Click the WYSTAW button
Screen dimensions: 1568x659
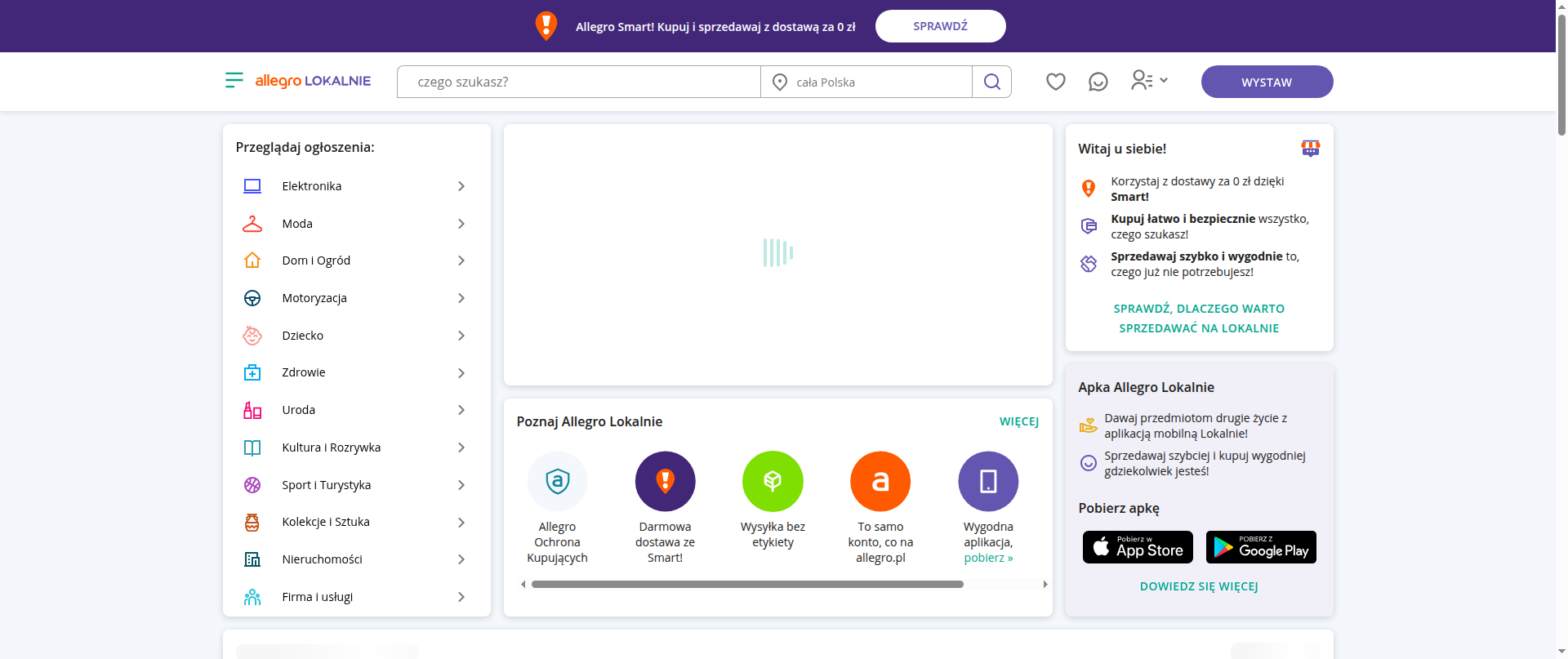point(1267,82)
